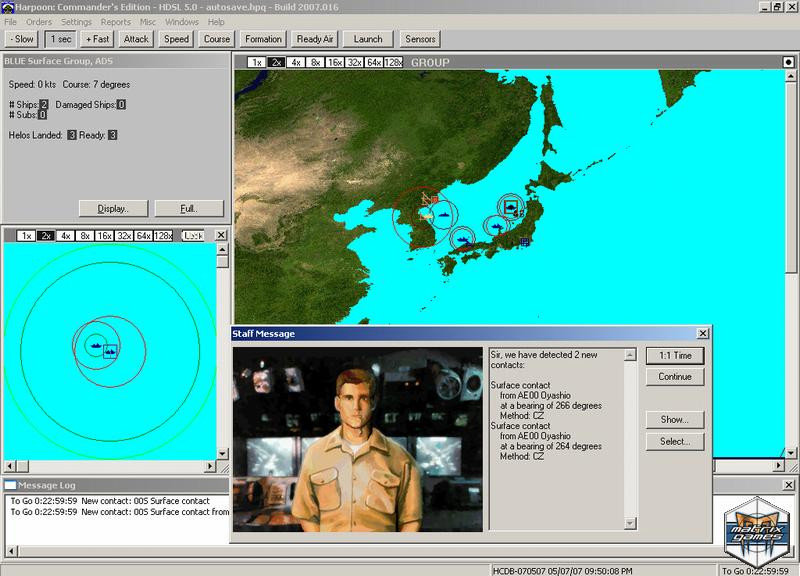Set unit window zoom to 32x

click(x=123, y=236)
